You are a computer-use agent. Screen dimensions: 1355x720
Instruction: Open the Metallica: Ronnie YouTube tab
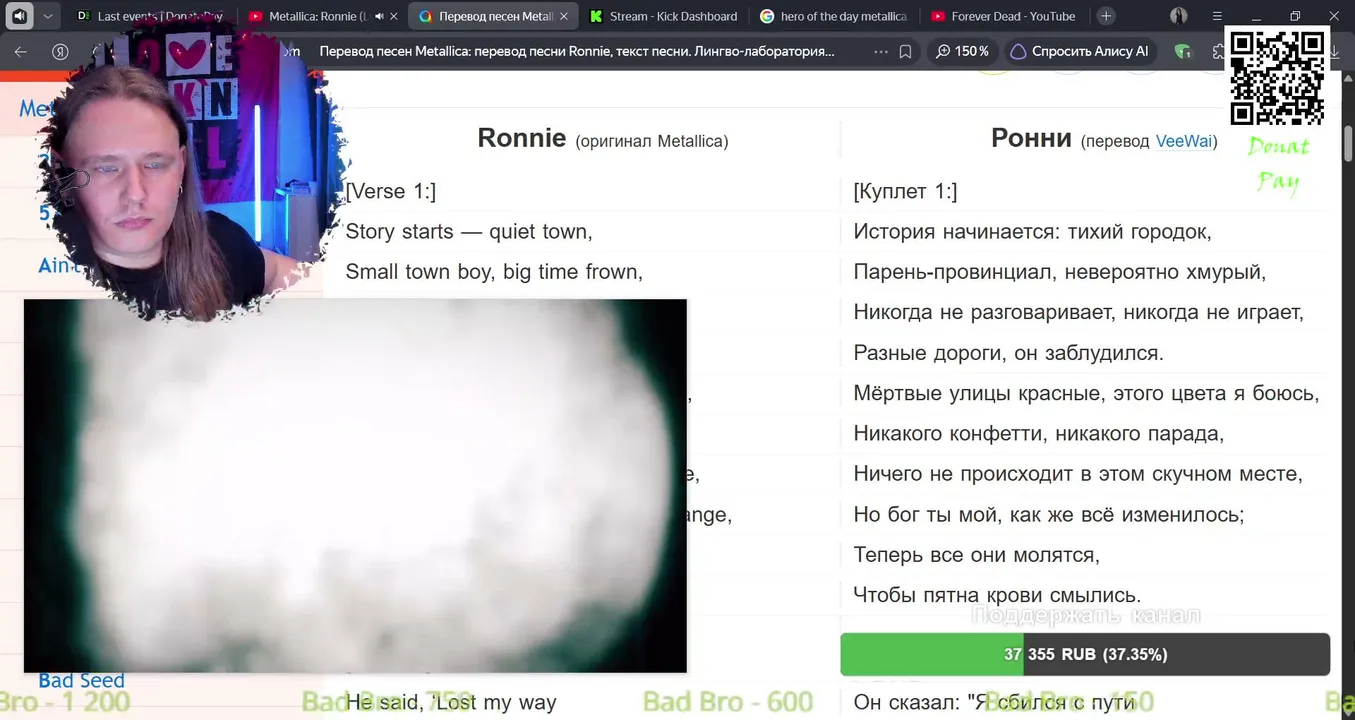[x=318, y=16]
